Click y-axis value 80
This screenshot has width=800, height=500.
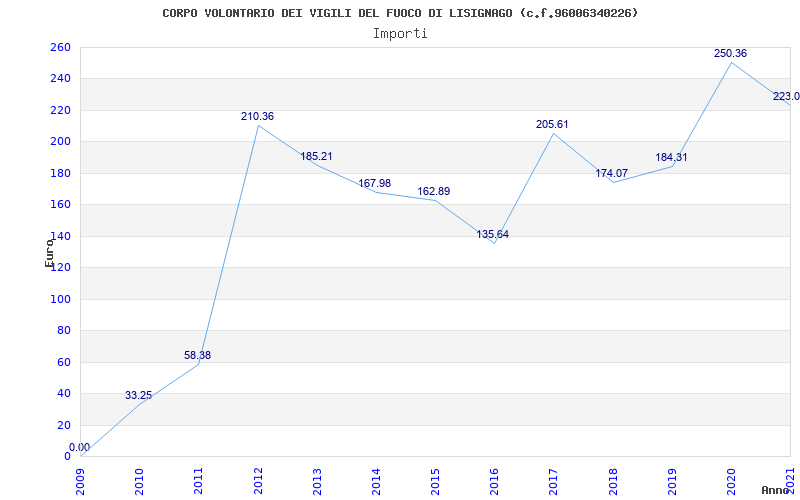[63, 331]
